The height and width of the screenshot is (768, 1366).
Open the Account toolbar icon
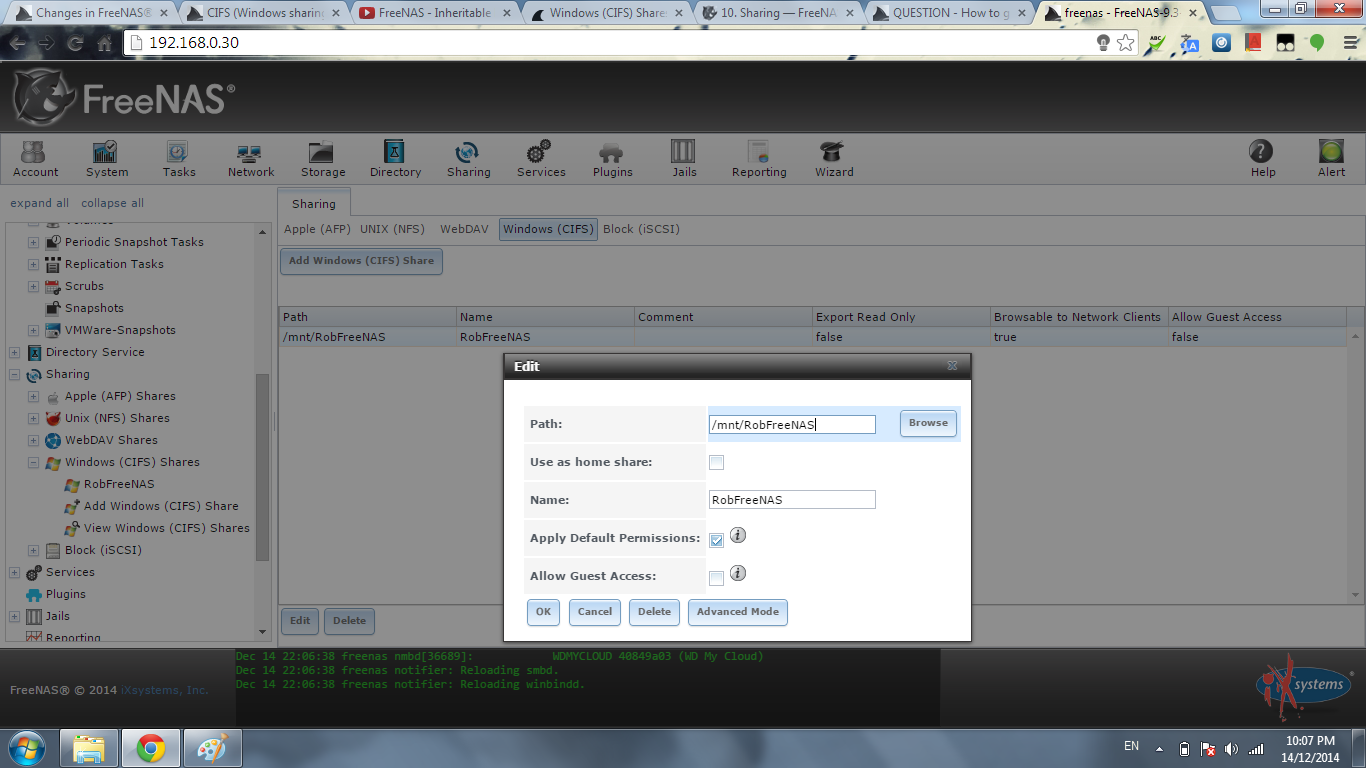tap(36, 158)
